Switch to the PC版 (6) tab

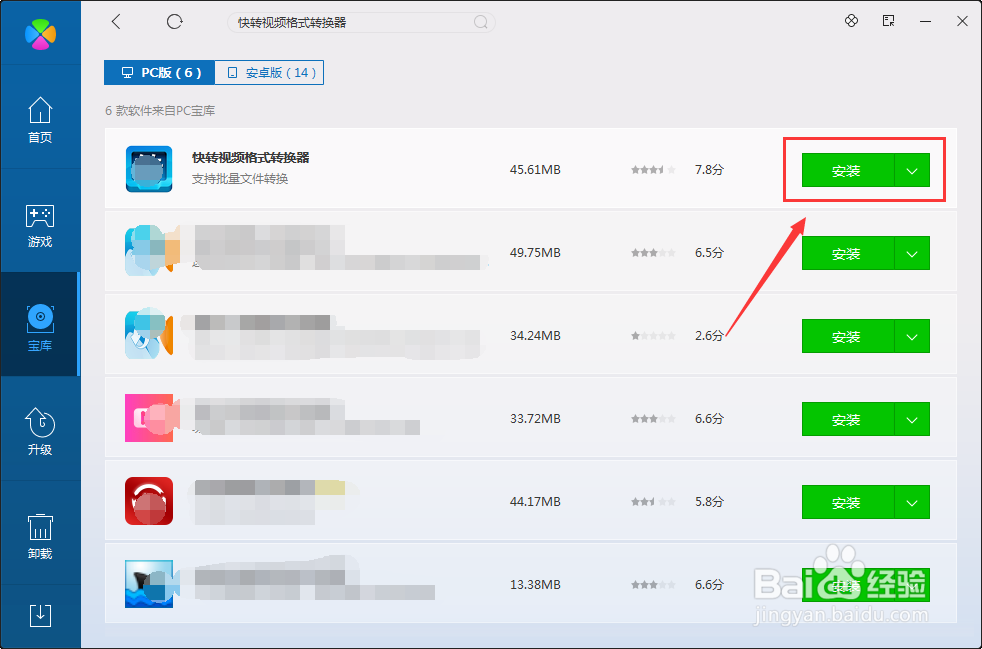tap(160, 73)
